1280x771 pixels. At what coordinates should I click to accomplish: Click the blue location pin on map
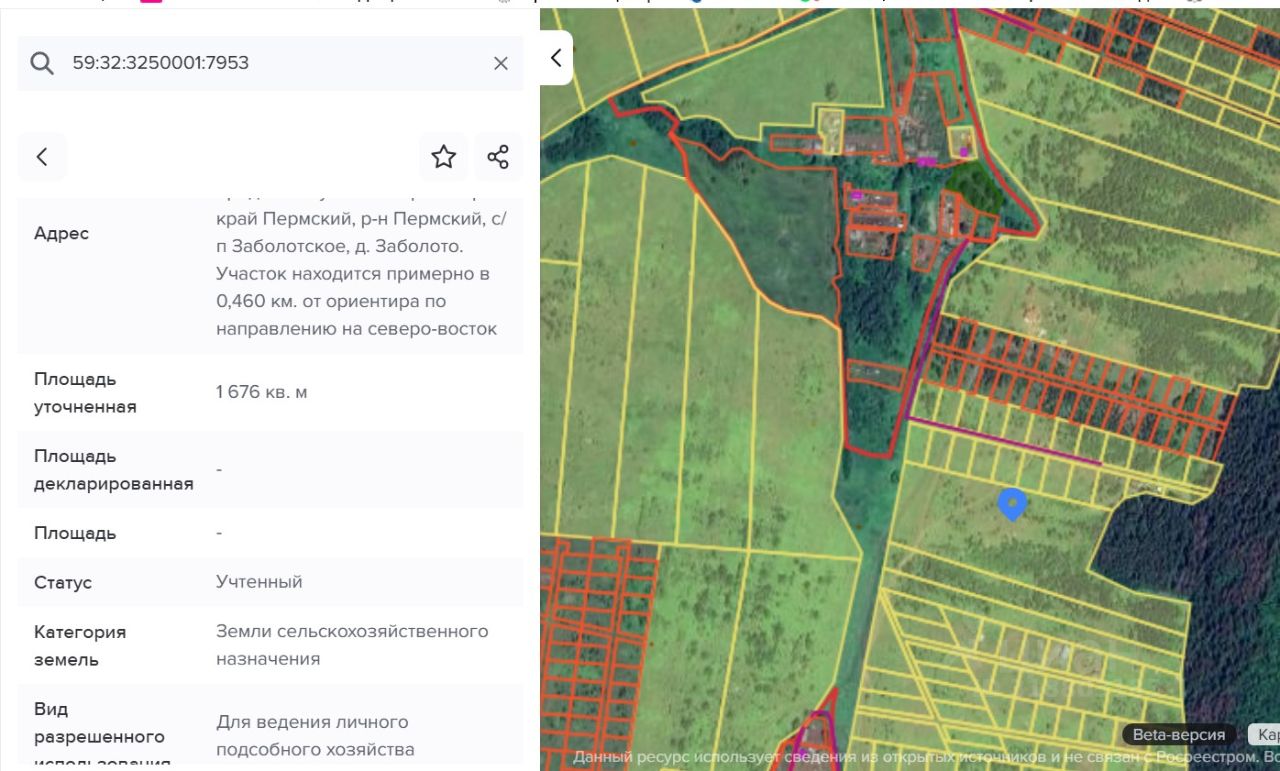pos(1012,503)
